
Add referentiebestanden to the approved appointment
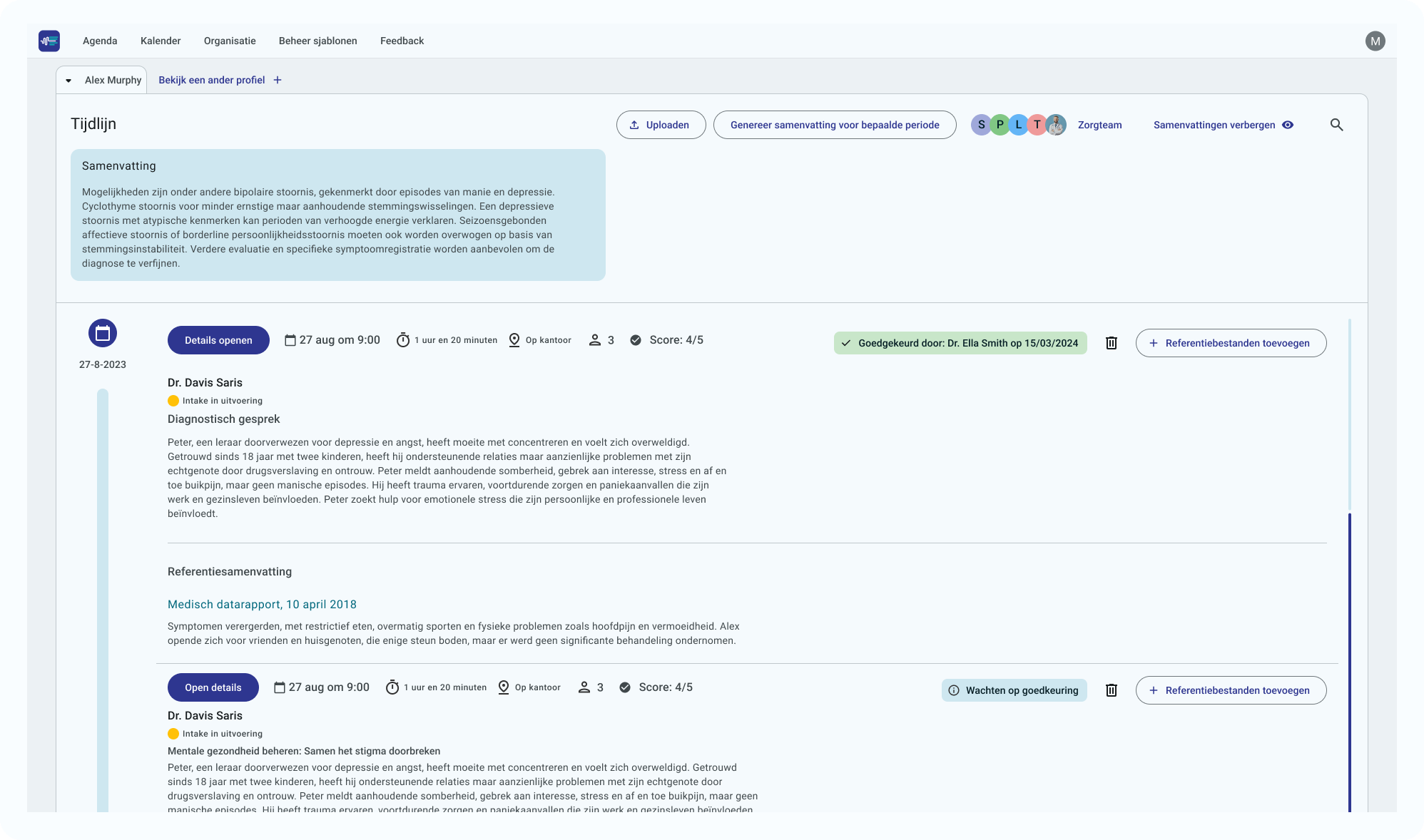pos(1231,343)
